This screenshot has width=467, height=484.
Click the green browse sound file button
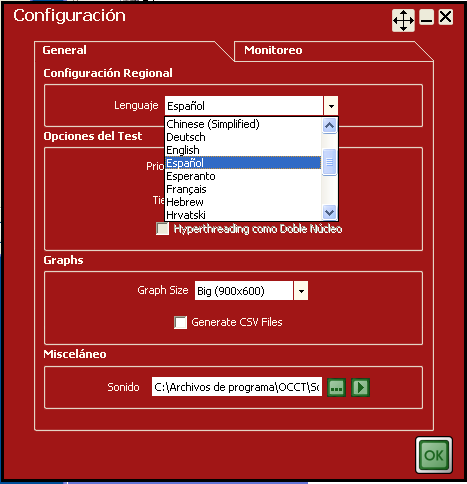pyautogui.click(x=336, y=387)
